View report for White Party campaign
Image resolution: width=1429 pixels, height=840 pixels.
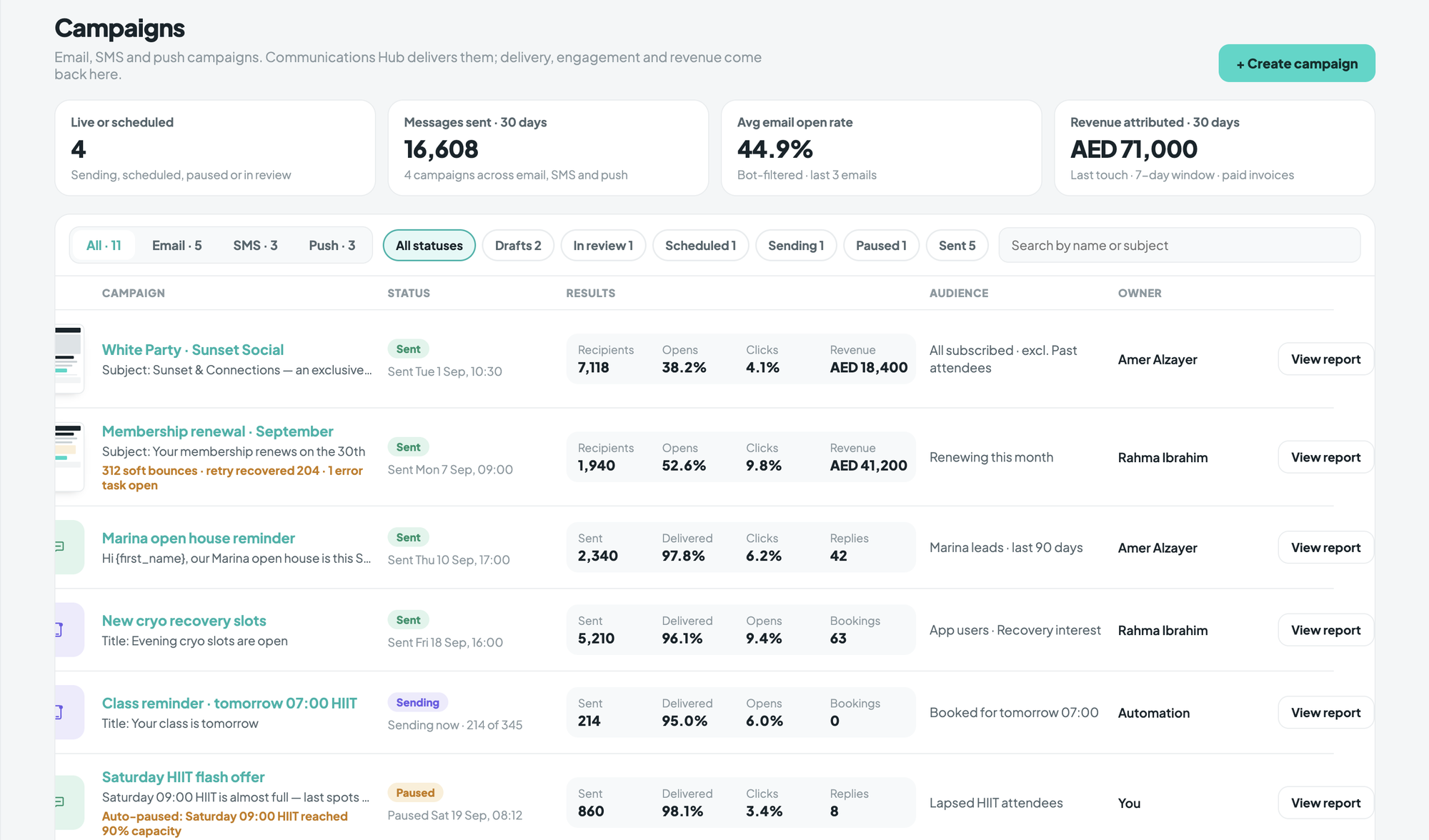click(1325, 359)
